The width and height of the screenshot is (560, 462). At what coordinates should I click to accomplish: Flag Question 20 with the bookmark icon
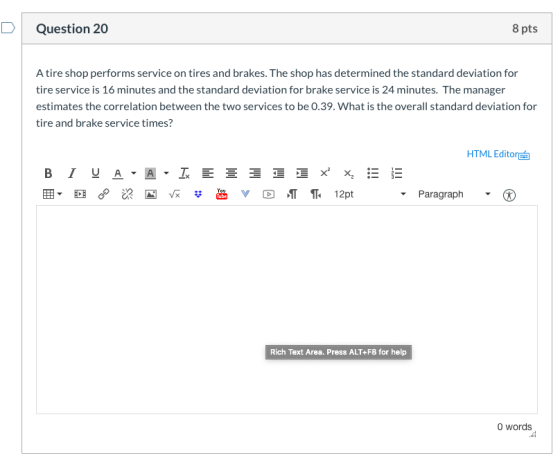click(8, 28)
